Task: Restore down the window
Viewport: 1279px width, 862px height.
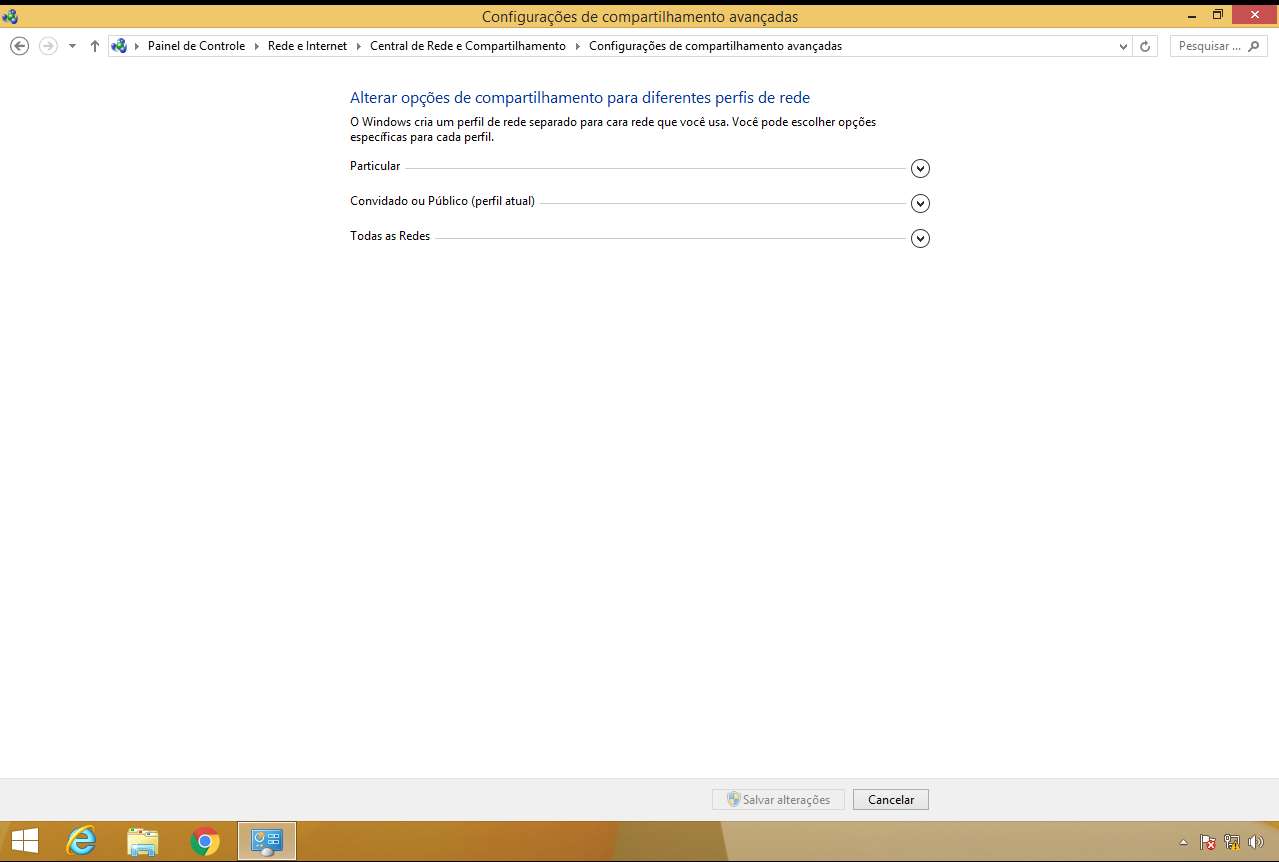Action: tap(1218, 15)
